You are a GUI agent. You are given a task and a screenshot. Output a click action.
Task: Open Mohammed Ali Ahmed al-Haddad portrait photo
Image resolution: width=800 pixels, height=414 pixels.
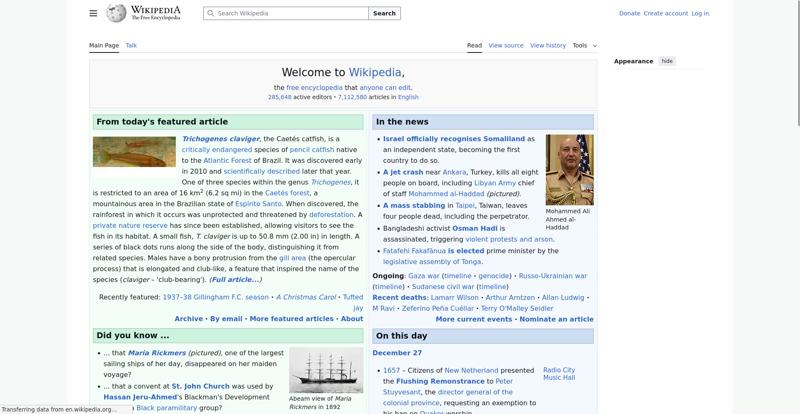click(x=569, y=169)
